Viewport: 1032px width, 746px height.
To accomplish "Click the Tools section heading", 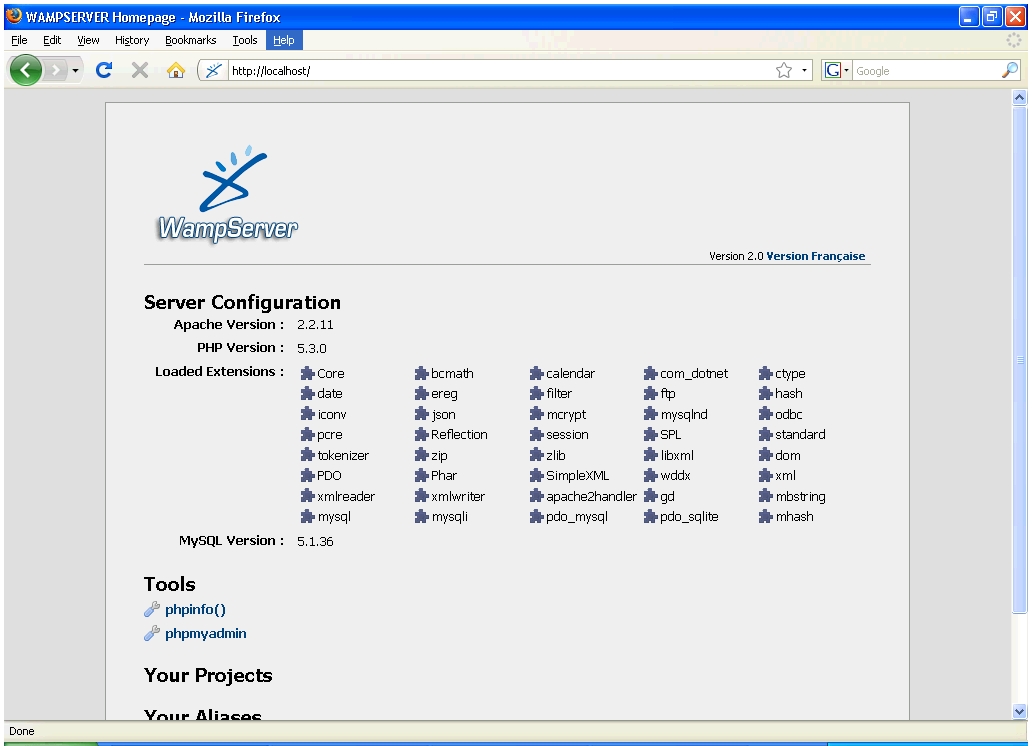I will pos(170,584).
